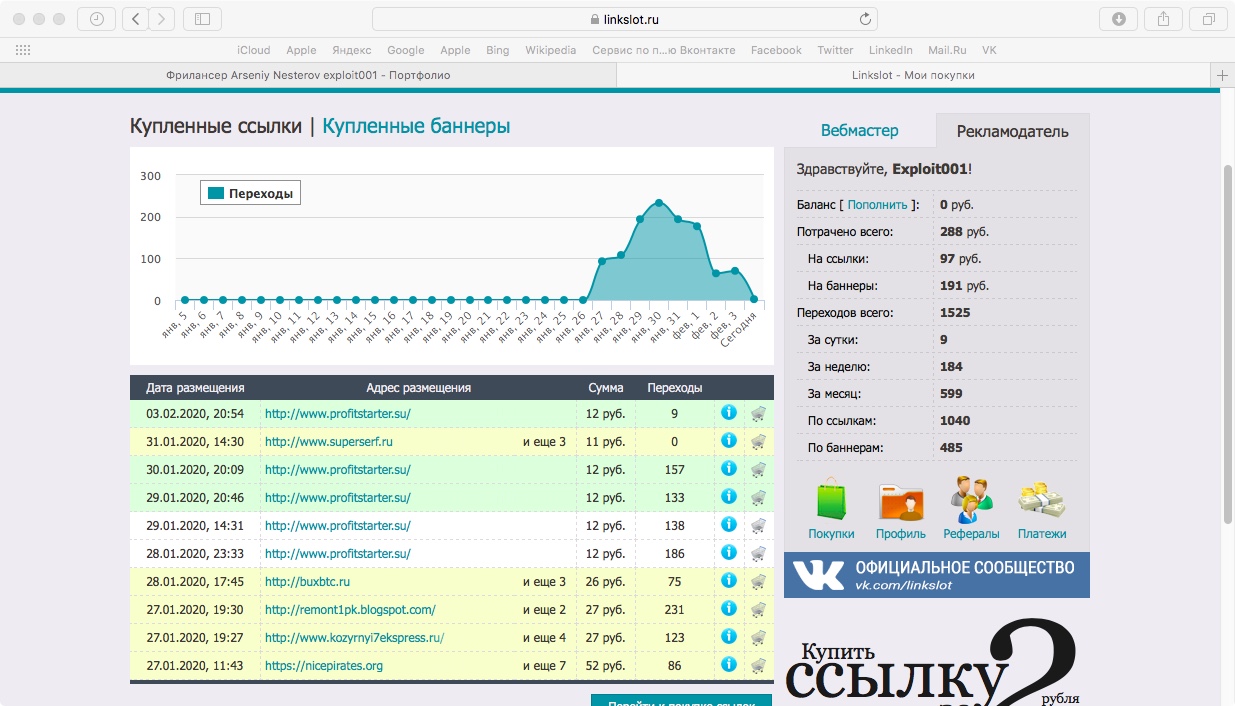Open Wikipedia bookmark
The width and height of the screenshot is (1235, 706).
coord(551,50)
